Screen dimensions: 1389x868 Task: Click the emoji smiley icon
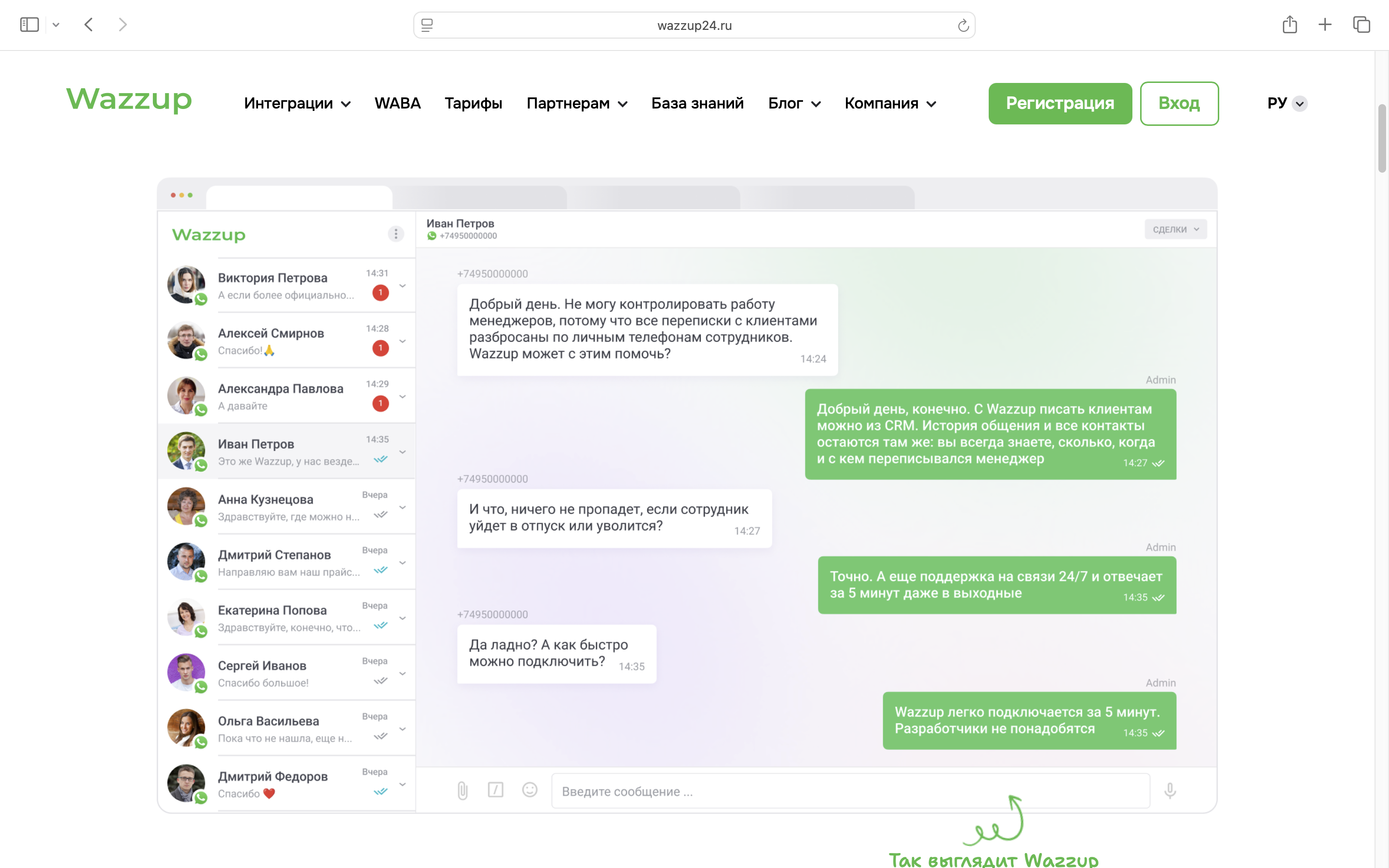[529, 790]
